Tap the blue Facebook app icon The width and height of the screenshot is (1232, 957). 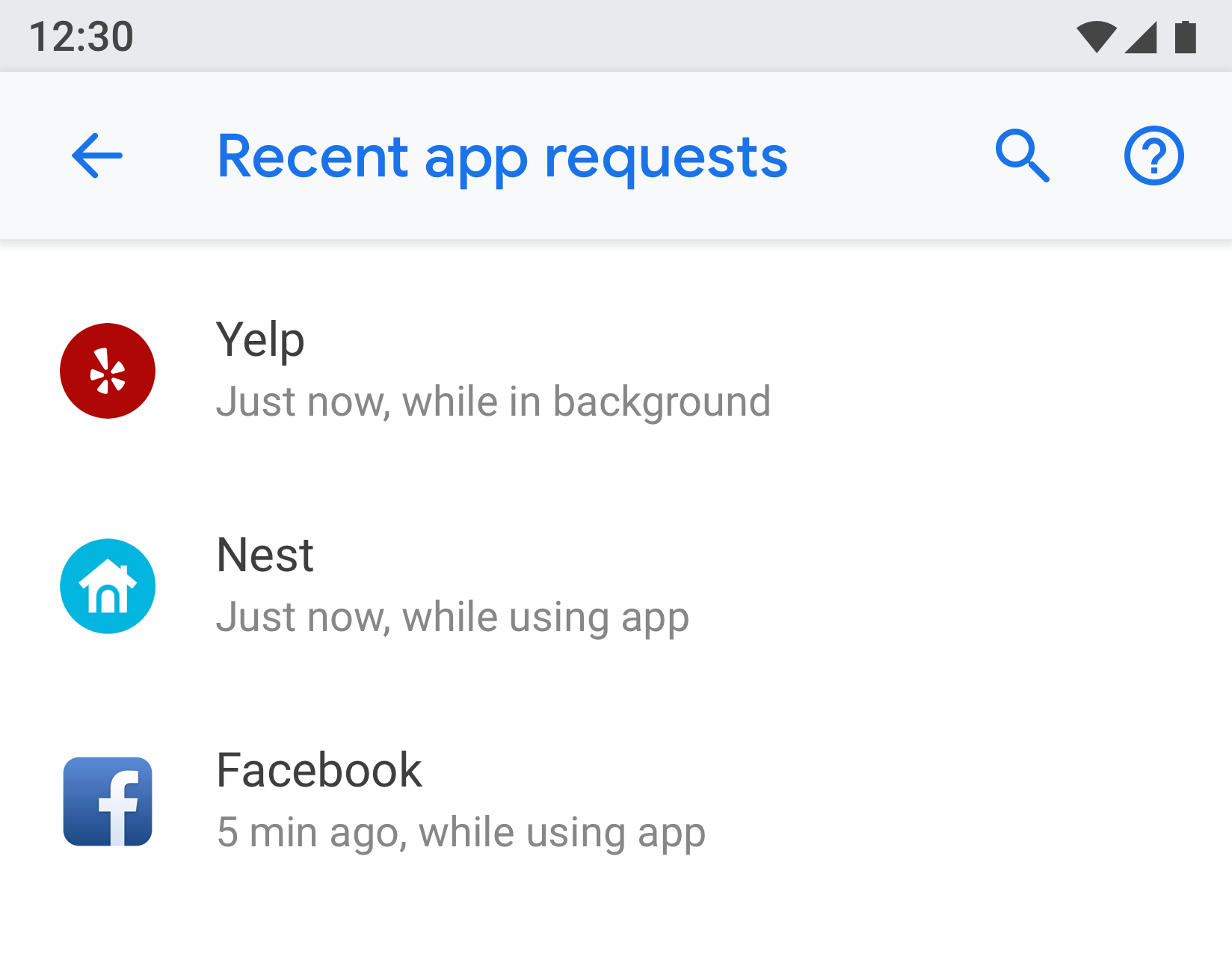(108, 801)
